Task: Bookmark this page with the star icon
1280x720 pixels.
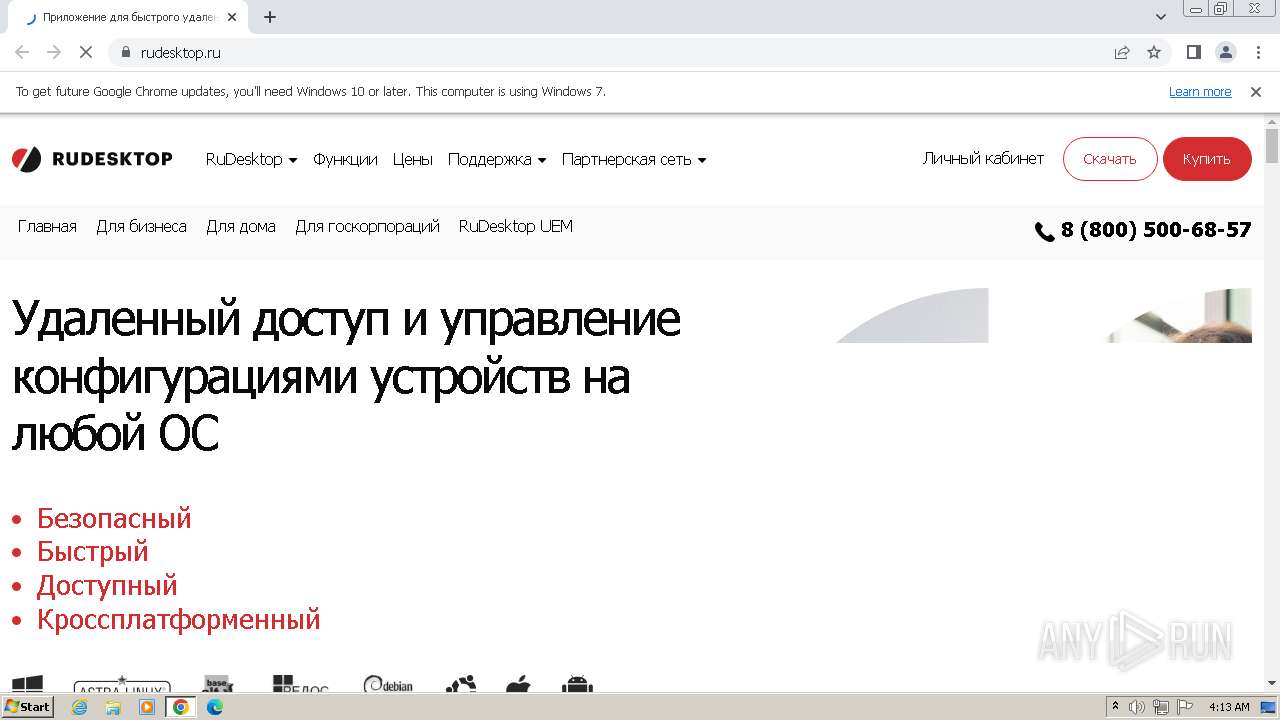Action: click(x=1154, y=52)
